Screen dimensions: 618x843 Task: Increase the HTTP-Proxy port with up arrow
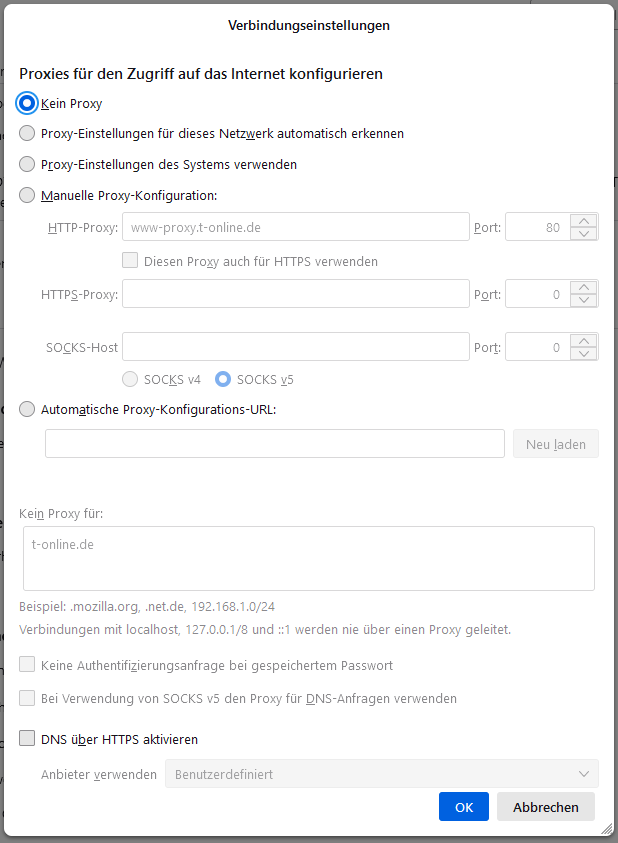[x=584, y=221]
